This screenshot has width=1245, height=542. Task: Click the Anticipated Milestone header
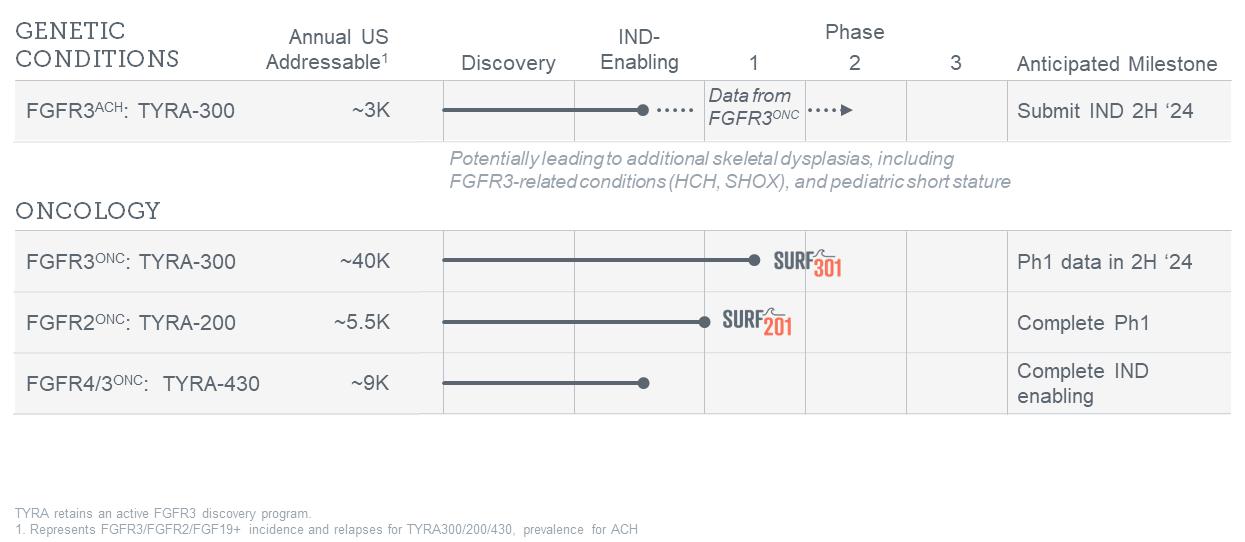[1116, 64]
